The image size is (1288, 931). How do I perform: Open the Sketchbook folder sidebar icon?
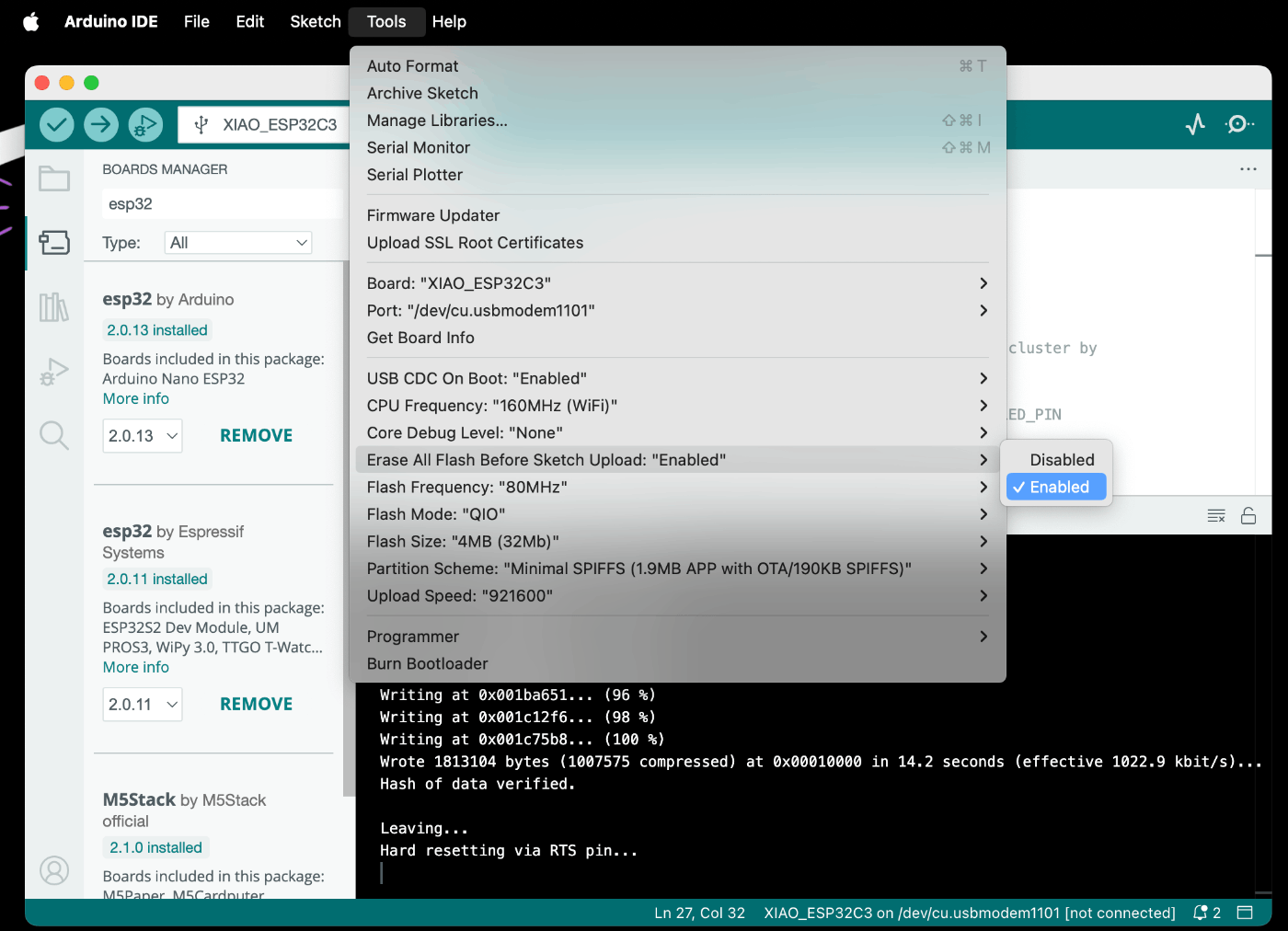[54, 178]
